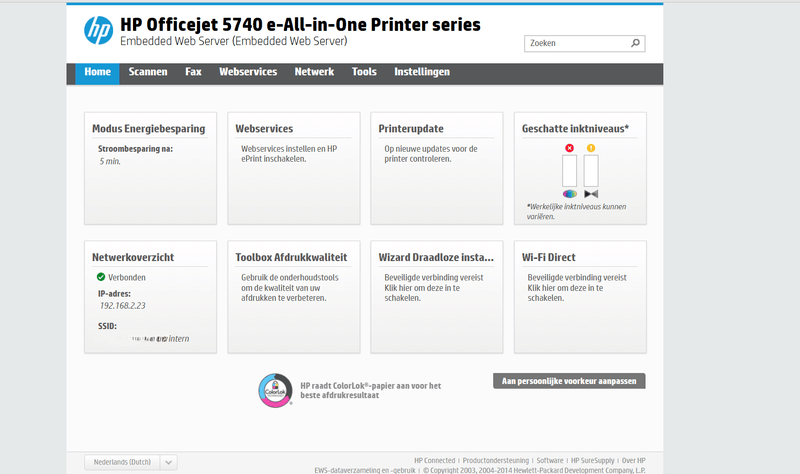Image resolution: width=800 pixels, height=474 pixels.
Task: Click the black ink level bar
Action: (x=591, y=171)
